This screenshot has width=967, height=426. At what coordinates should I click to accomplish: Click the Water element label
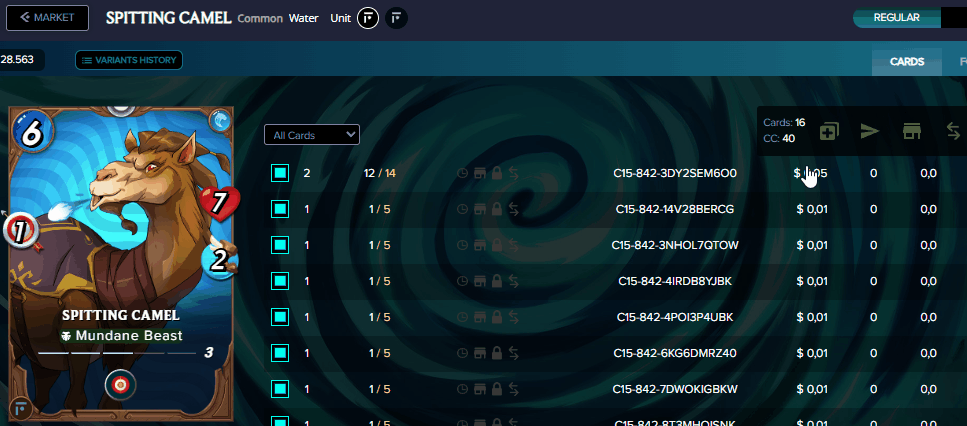pos(303,18)
